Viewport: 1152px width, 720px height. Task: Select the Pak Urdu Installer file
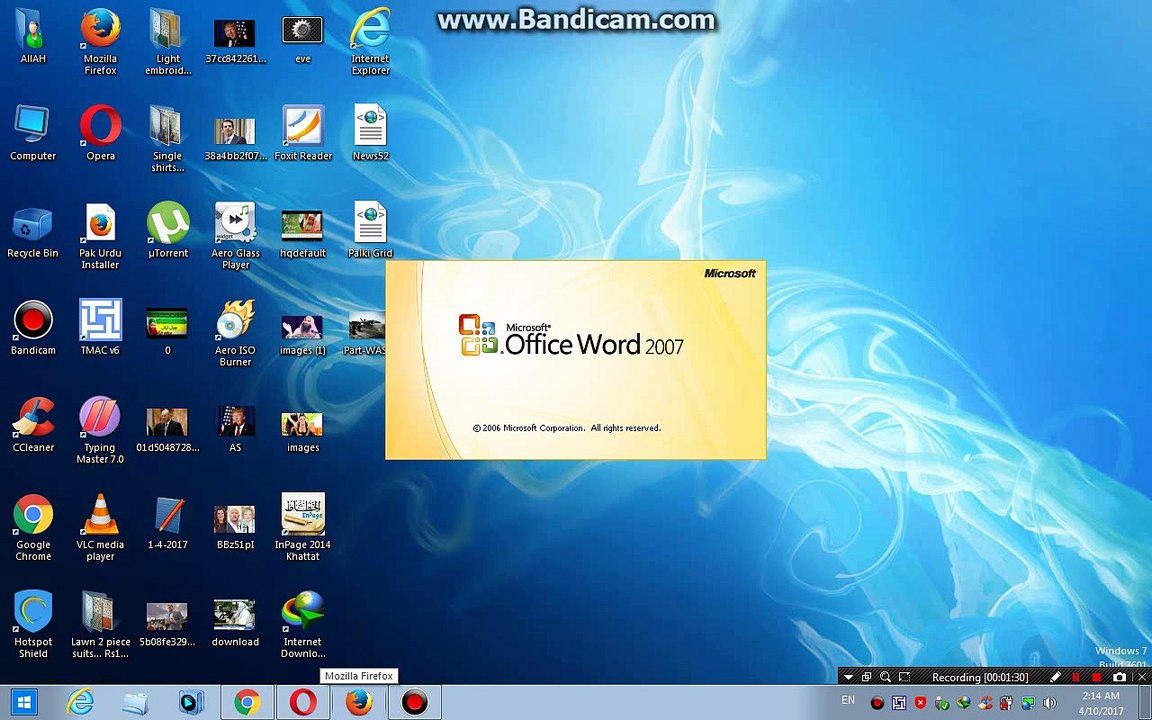pyautogui.click(x=100, y=236)
